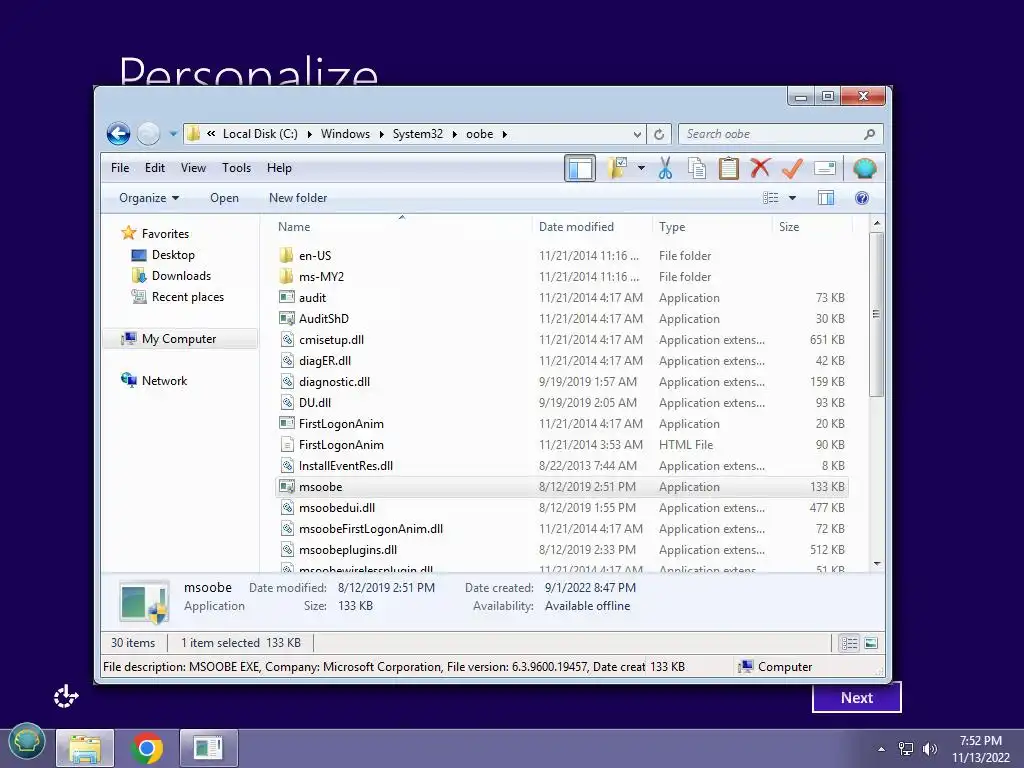The height and width of the screenshot is (768, 1024).
Task: Select the ms-MY2 folder
Action: click(562, 276)
